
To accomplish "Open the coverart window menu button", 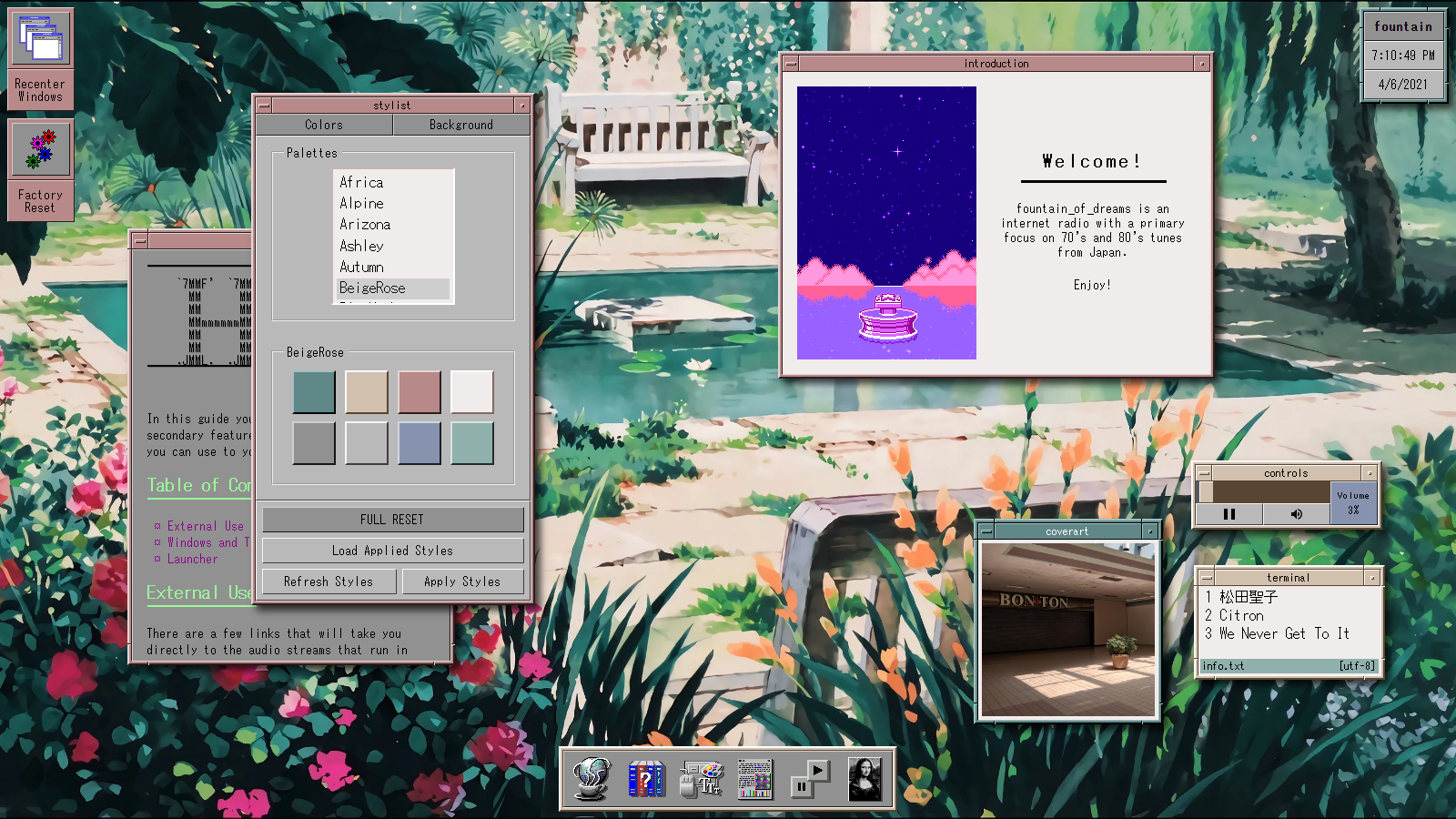I will (x=986, y=531).
